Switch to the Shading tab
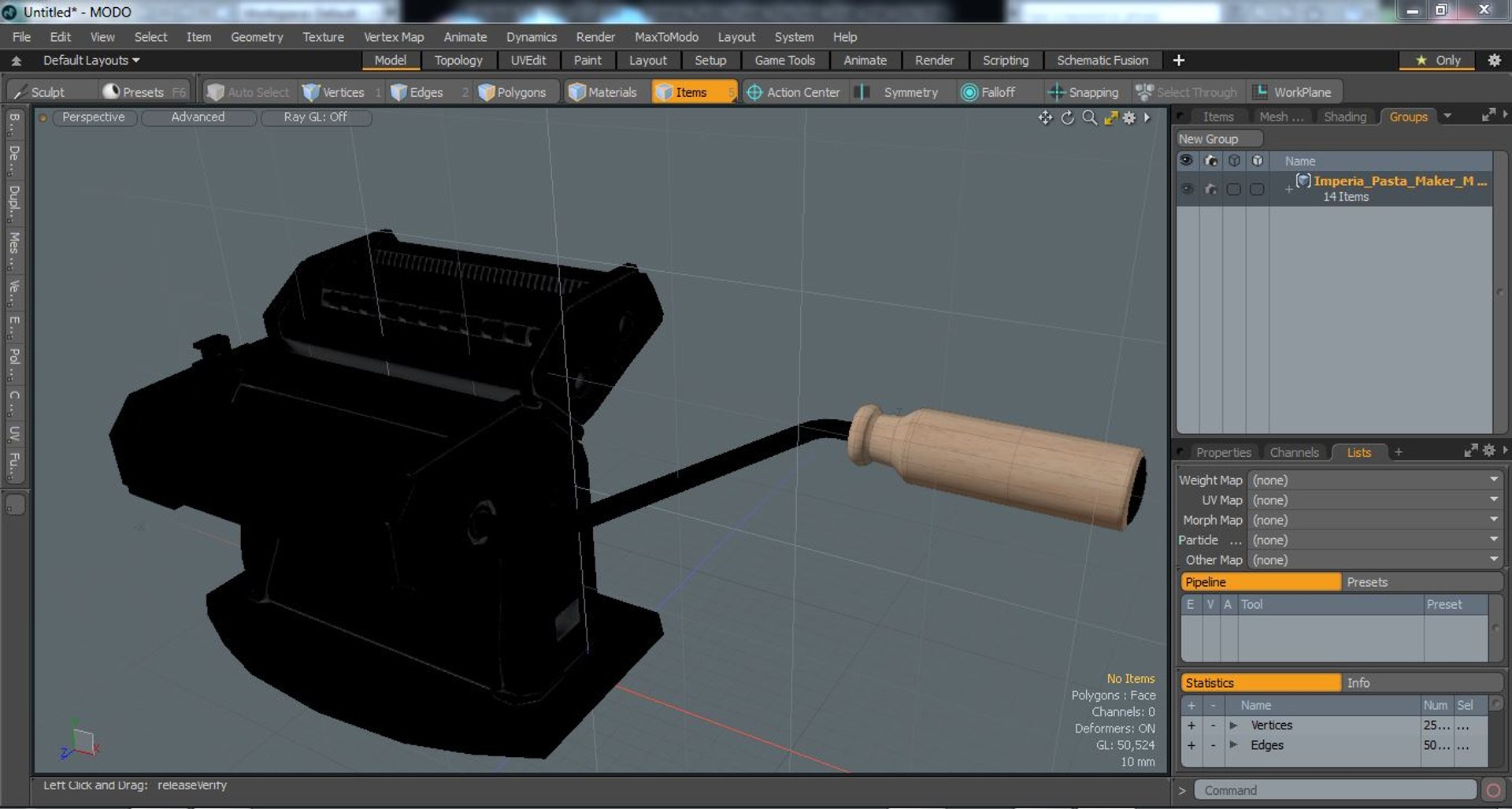 1344,117
